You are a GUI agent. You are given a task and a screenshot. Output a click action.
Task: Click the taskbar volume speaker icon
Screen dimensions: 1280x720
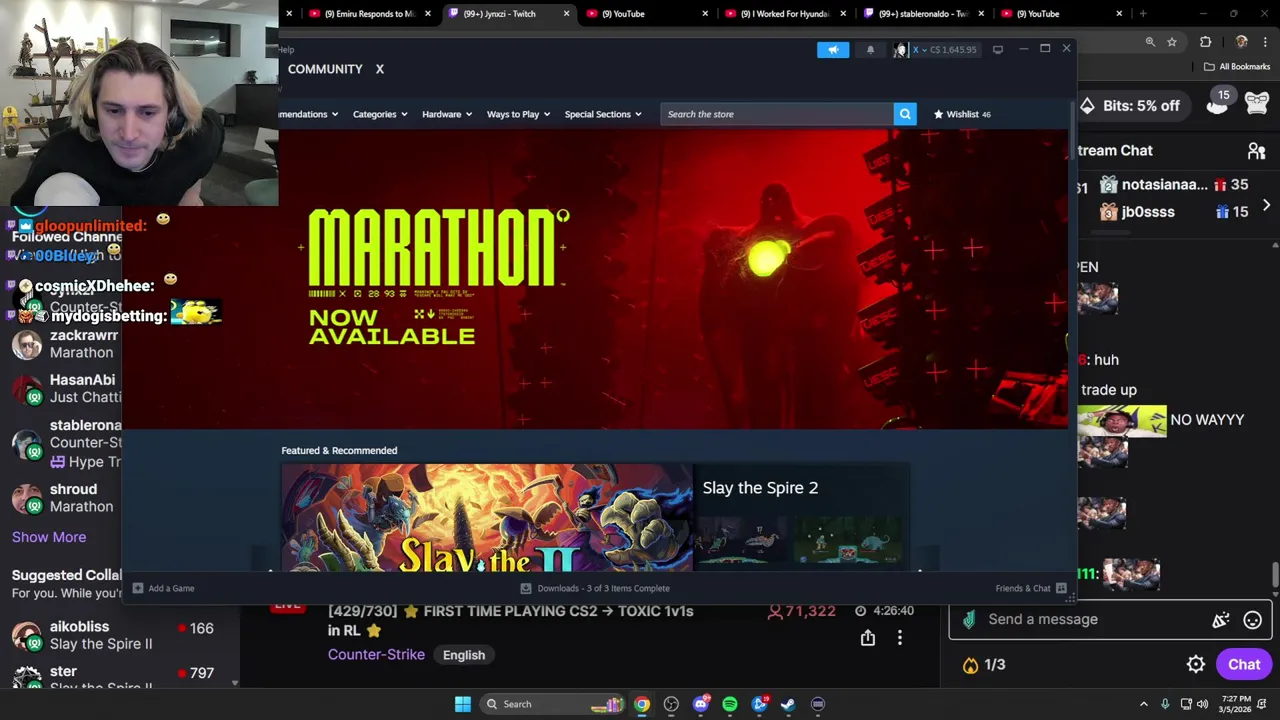pyautogui.click(x=1203, y=704)
